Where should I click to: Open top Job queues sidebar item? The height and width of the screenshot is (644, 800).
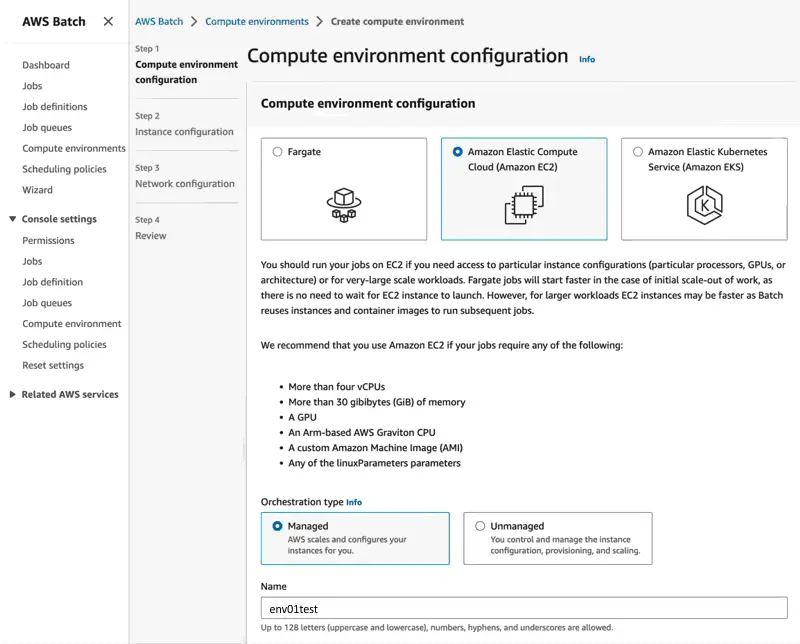[x=47, y=128]
